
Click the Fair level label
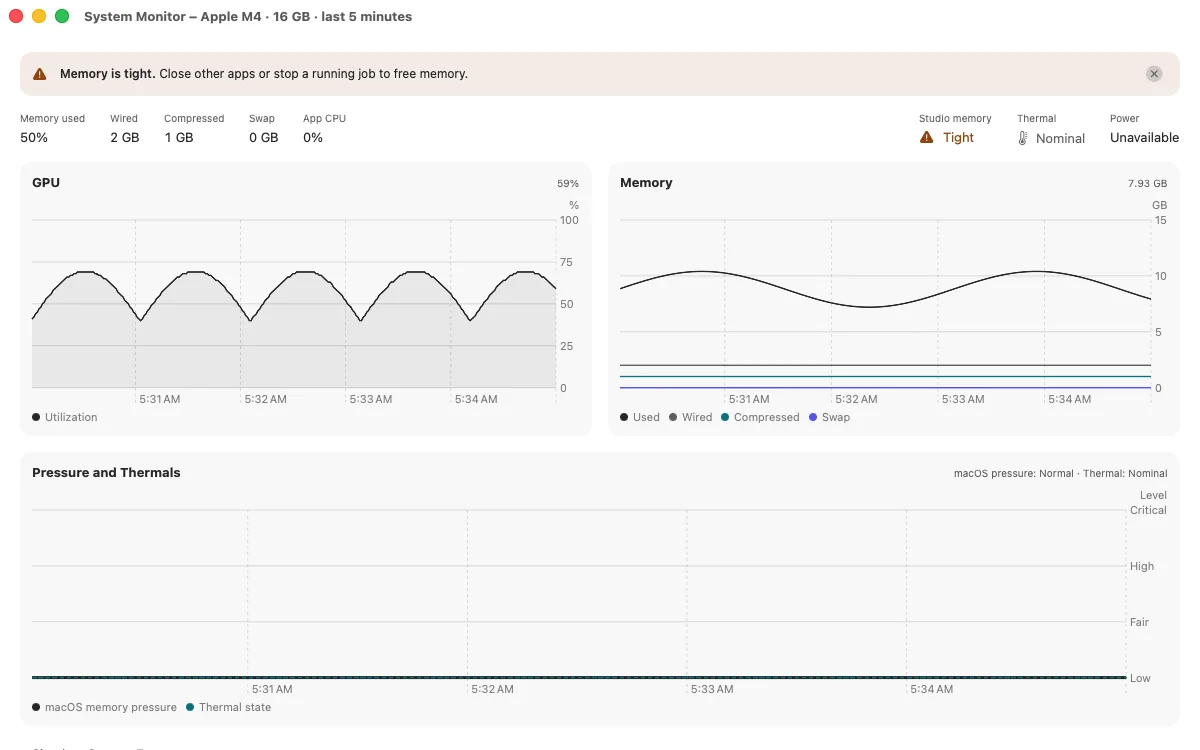[1140, 622]
